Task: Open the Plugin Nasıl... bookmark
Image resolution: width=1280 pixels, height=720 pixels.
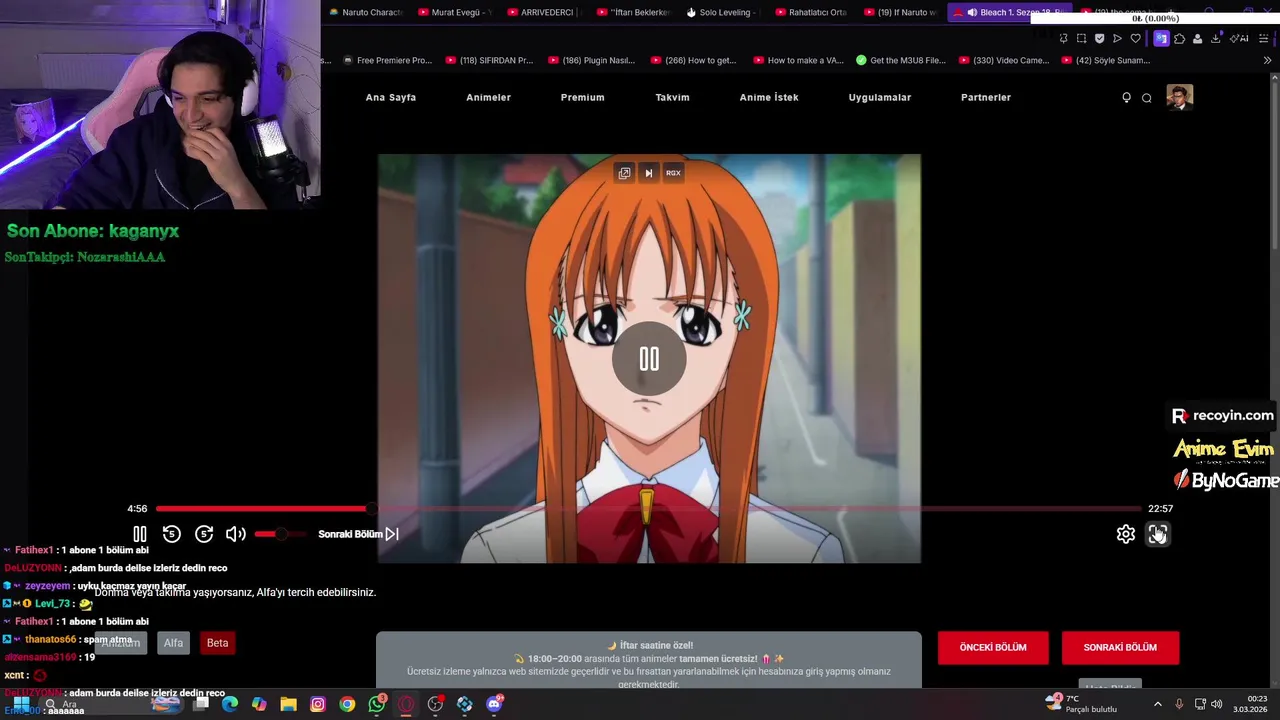Action: click(591, 60)
